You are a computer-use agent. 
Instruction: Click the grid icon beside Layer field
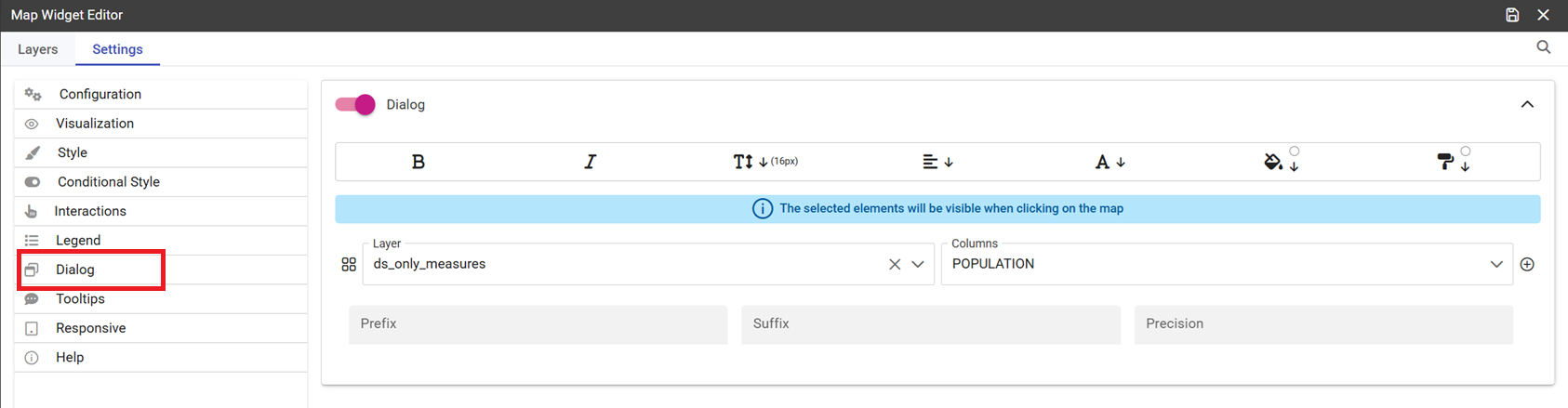click(x=349, y=265)
